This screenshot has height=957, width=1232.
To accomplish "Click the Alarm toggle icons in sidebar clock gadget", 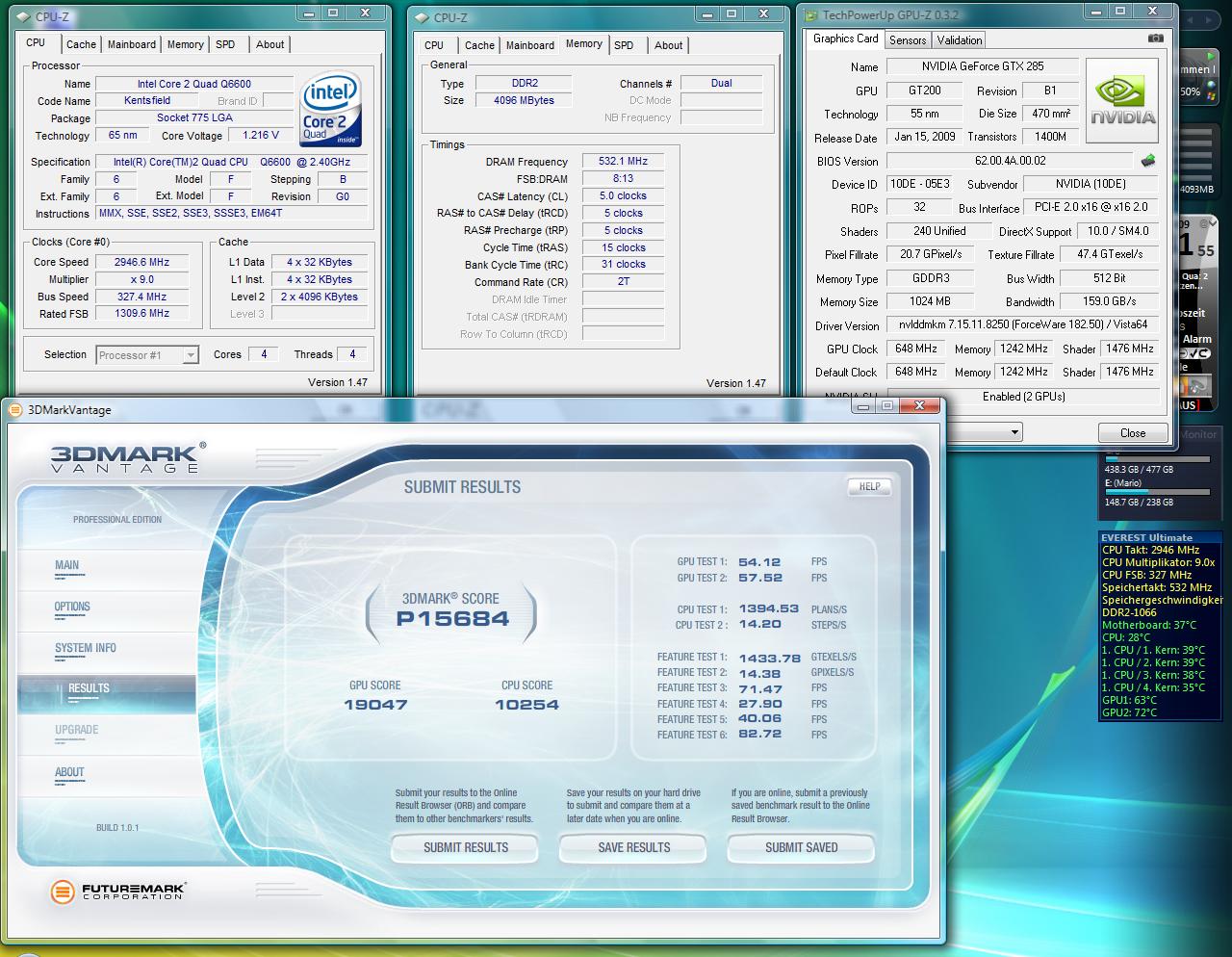I will tap(1195, 353).
